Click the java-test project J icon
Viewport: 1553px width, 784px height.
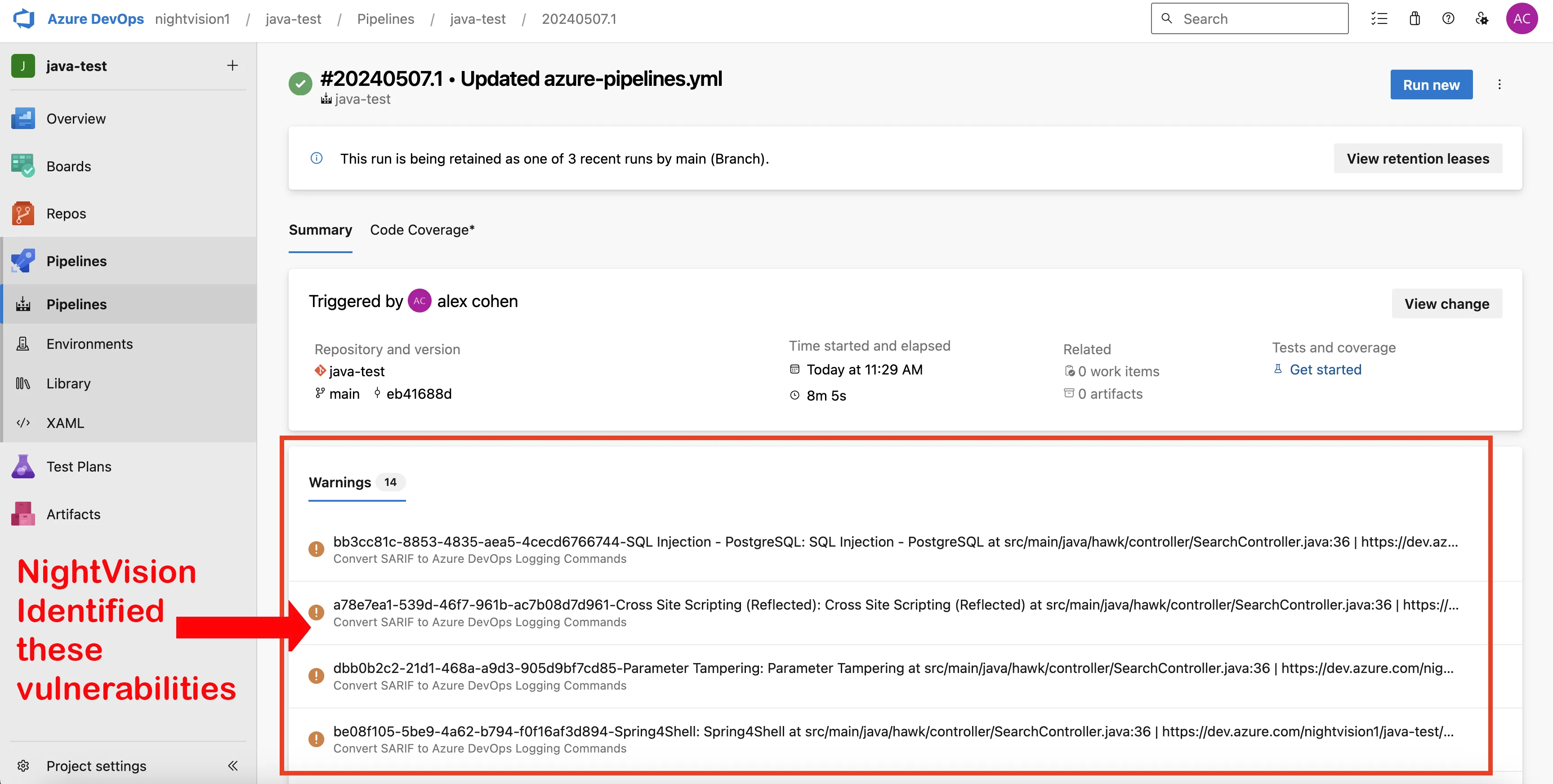point(23,66)
